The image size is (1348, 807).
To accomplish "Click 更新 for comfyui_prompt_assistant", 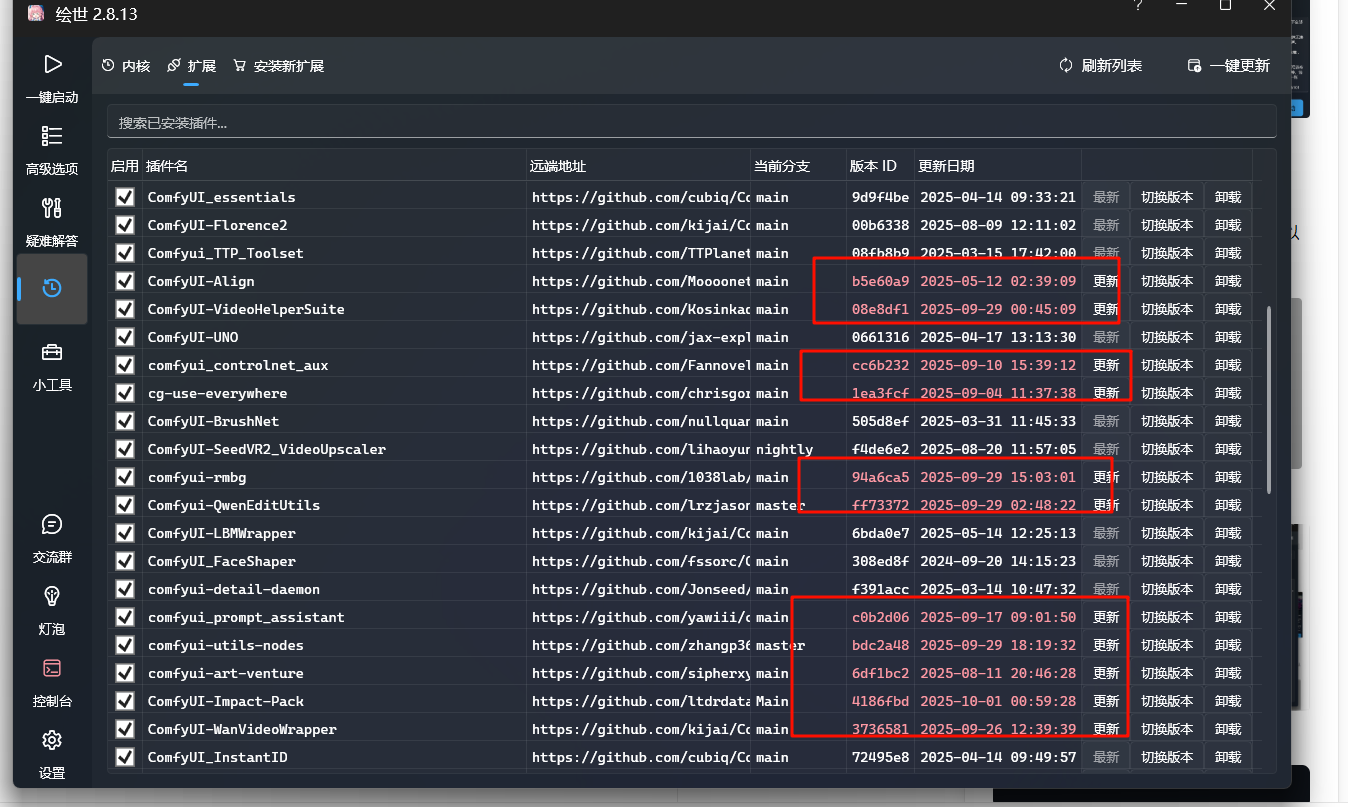I will point(1106,617).
